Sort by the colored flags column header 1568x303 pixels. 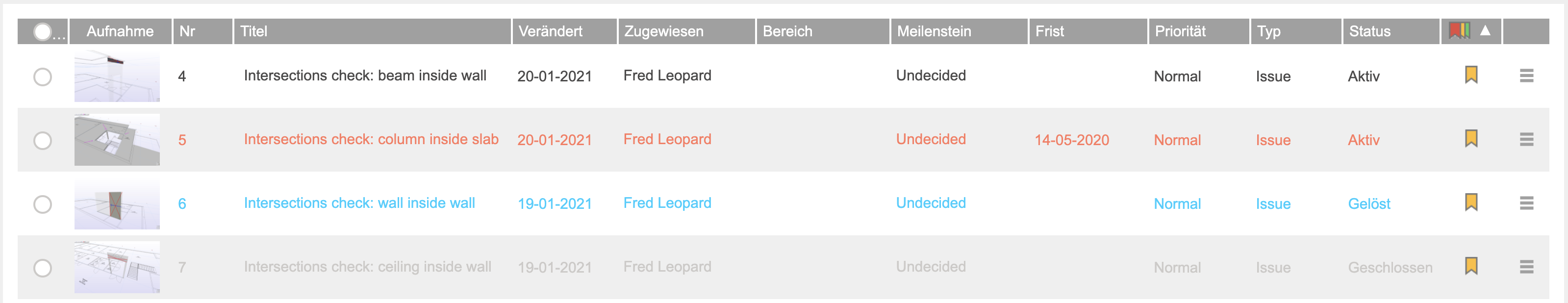pos(1459,30)
